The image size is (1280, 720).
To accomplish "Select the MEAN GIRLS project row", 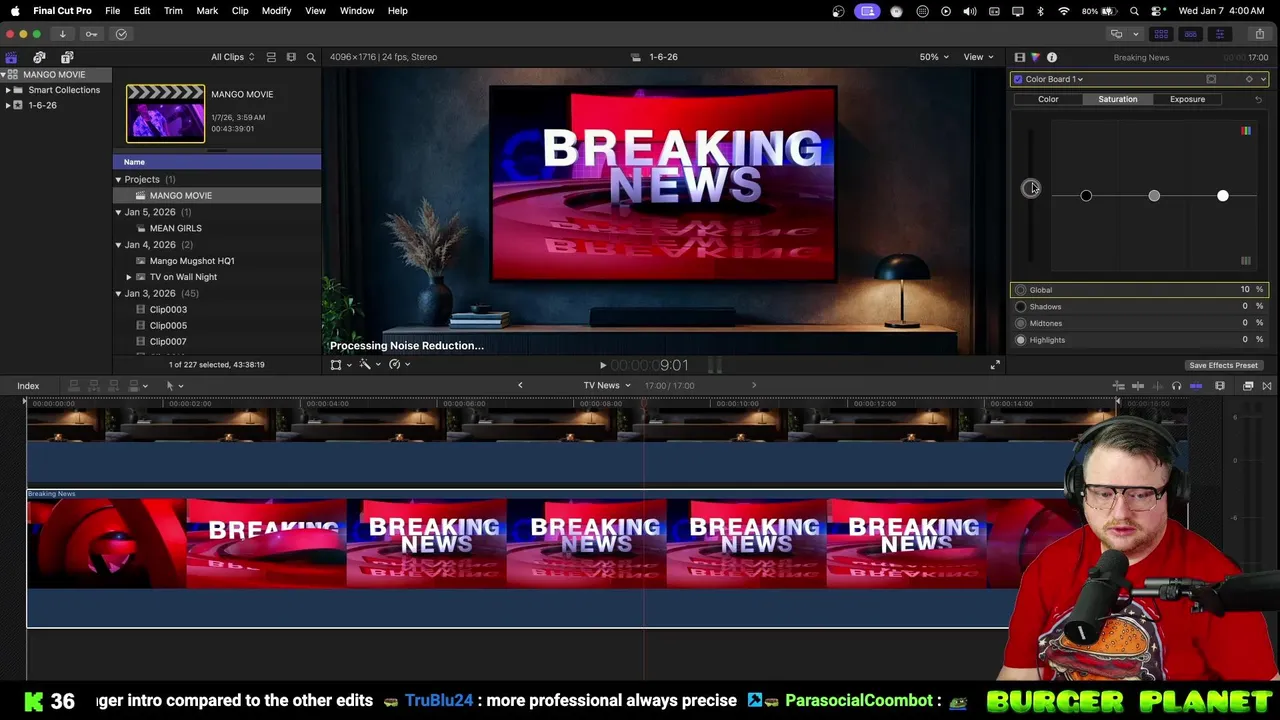I will [x=217, y=228].
